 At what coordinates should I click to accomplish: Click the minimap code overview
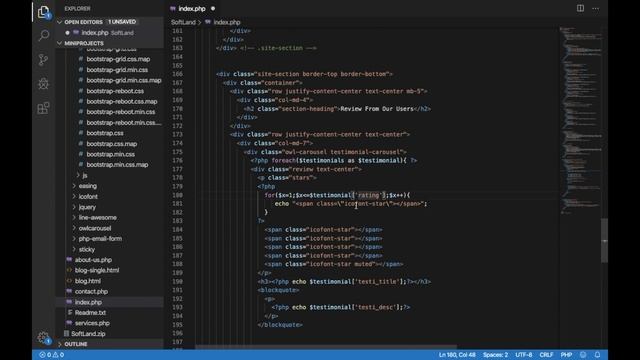tap(580, 120)
